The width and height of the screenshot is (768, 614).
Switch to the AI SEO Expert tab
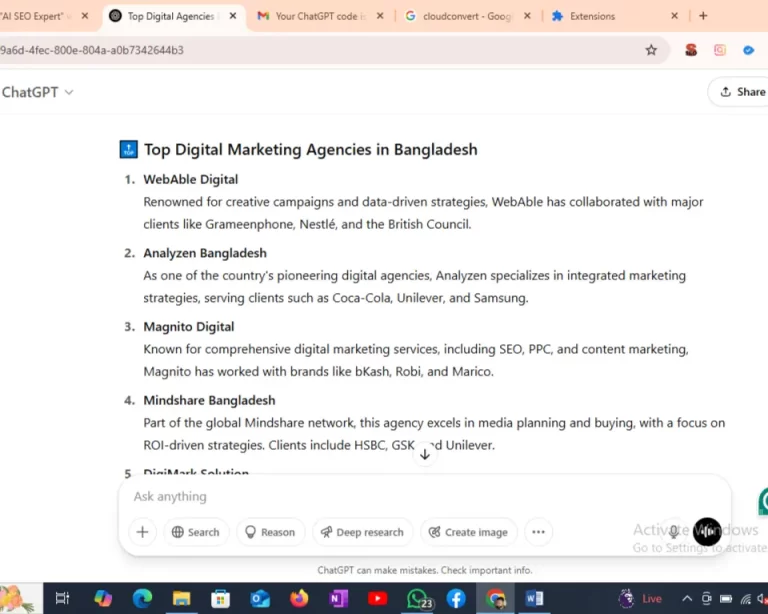[x=34, y=16]
